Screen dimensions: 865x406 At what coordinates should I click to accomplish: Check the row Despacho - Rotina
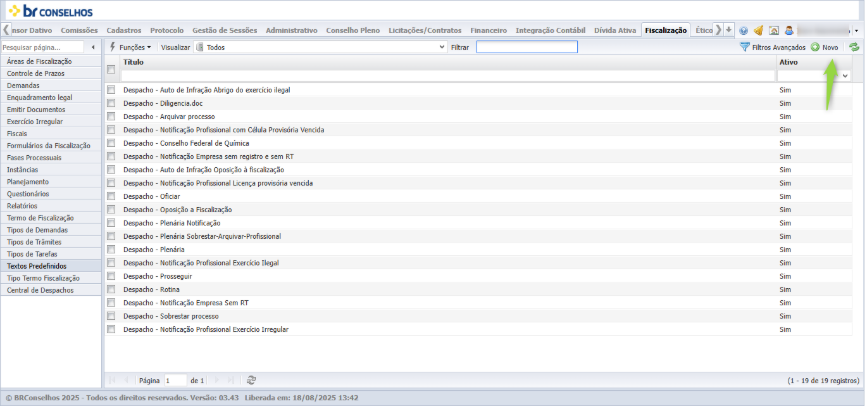click(111, 289)
